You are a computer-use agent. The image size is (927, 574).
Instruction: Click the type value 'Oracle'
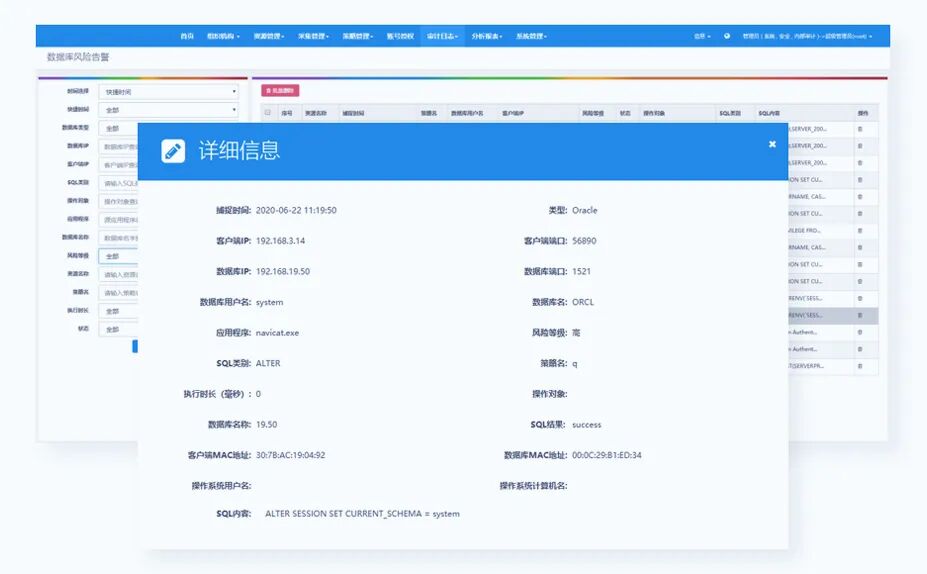click(585, 210)
